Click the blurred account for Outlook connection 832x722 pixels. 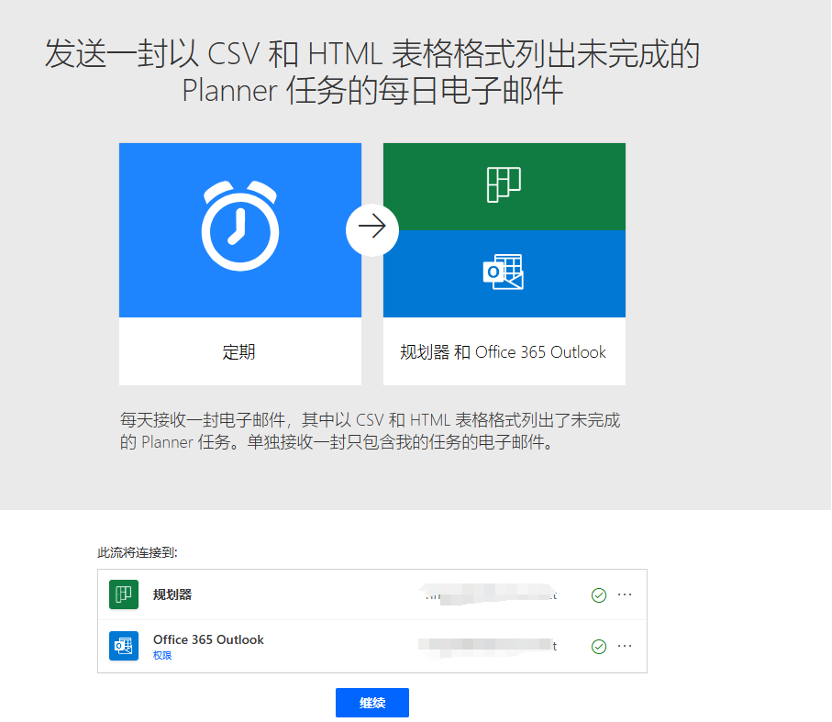488,646
